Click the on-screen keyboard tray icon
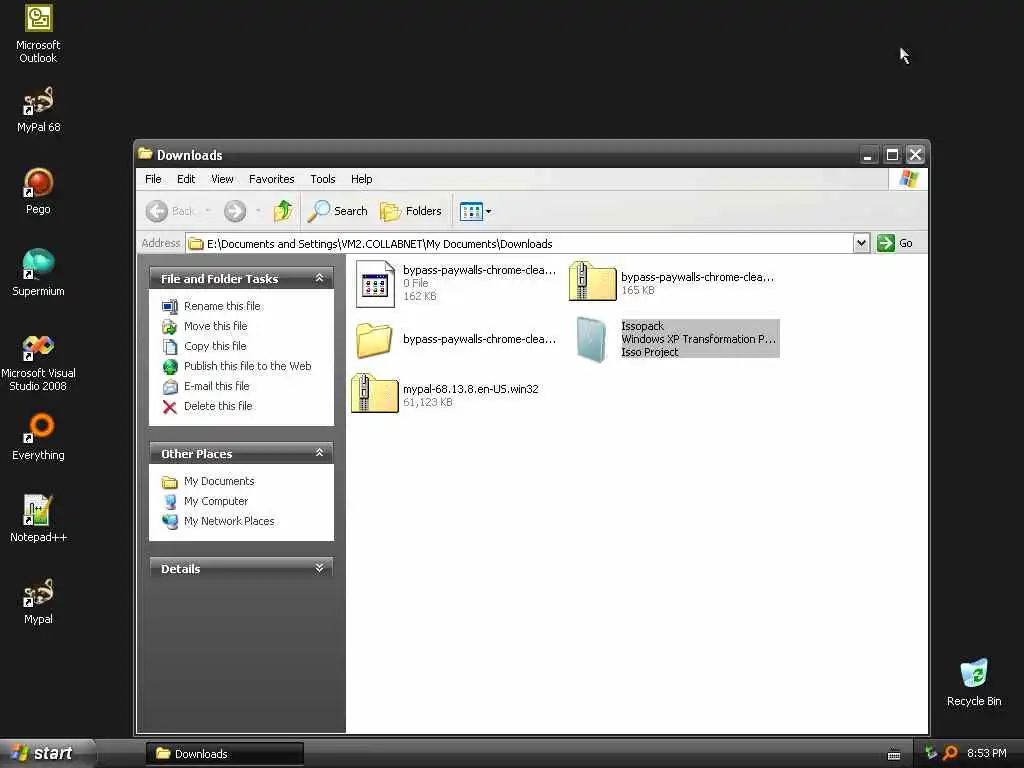1024x768 pixels. (894, 755)
